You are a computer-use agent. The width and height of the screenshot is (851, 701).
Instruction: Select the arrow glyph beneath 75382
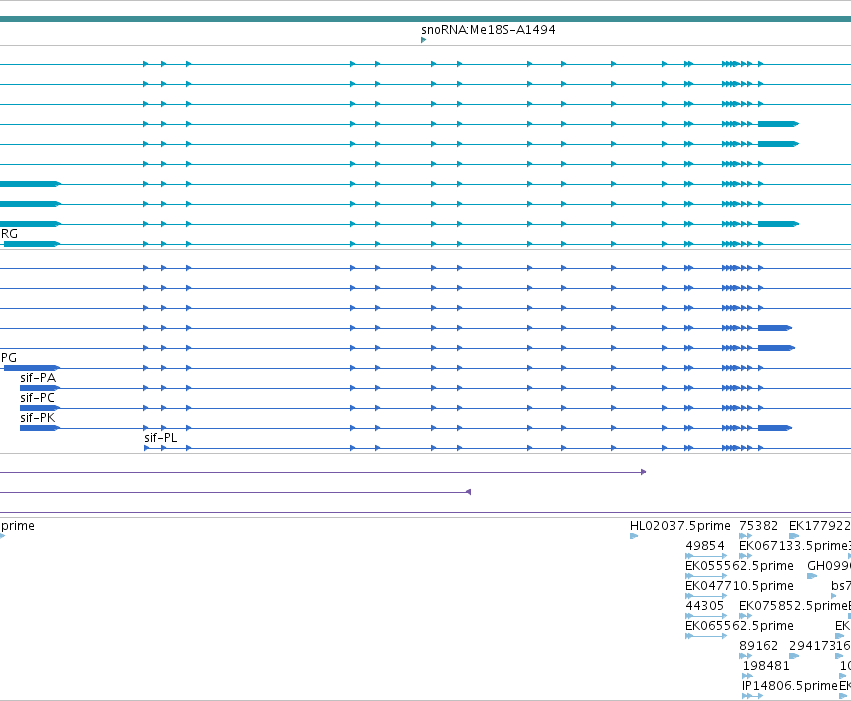[746, 536]
